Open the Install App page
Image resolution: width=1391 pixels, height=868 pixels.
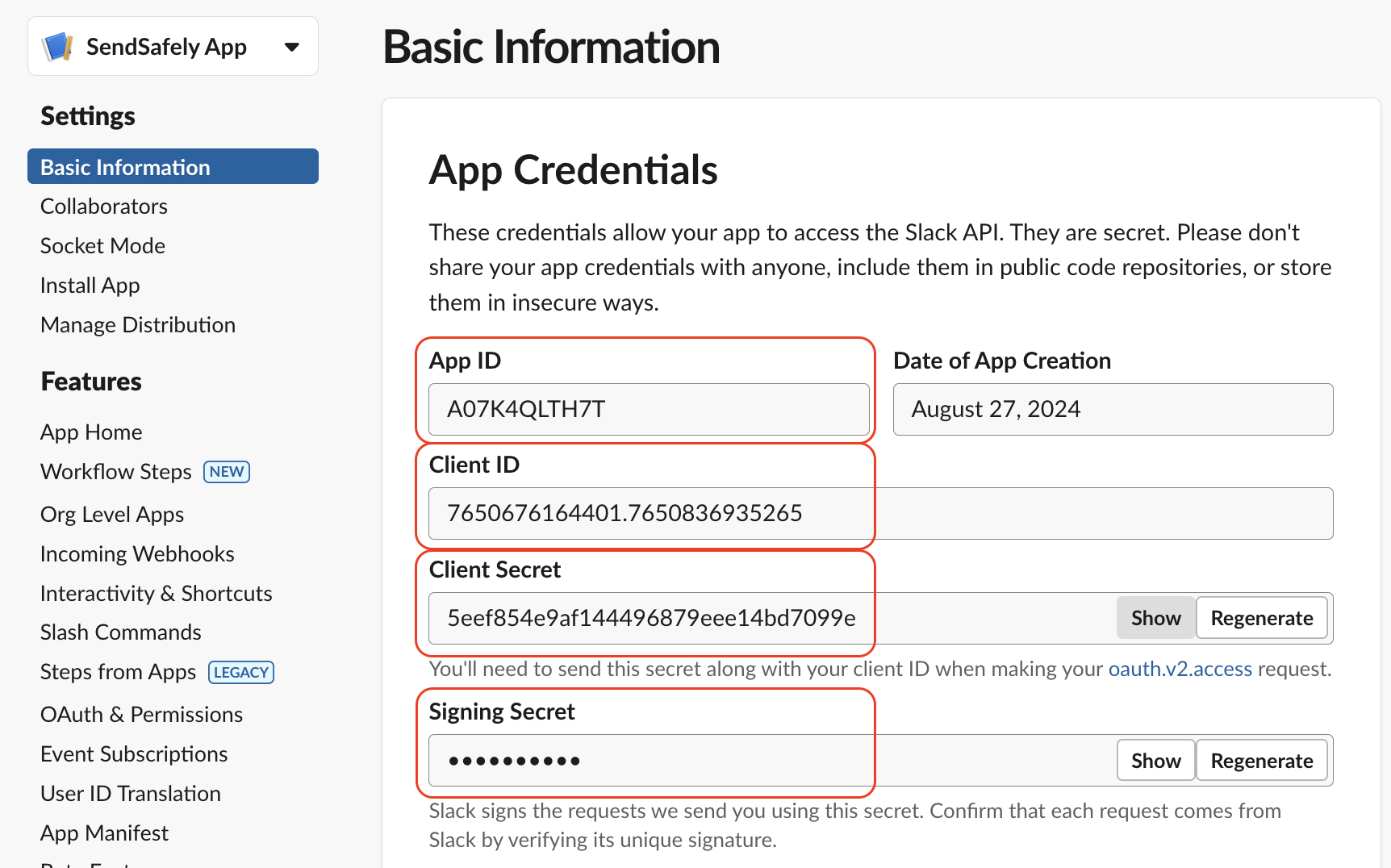click(90, 286)
